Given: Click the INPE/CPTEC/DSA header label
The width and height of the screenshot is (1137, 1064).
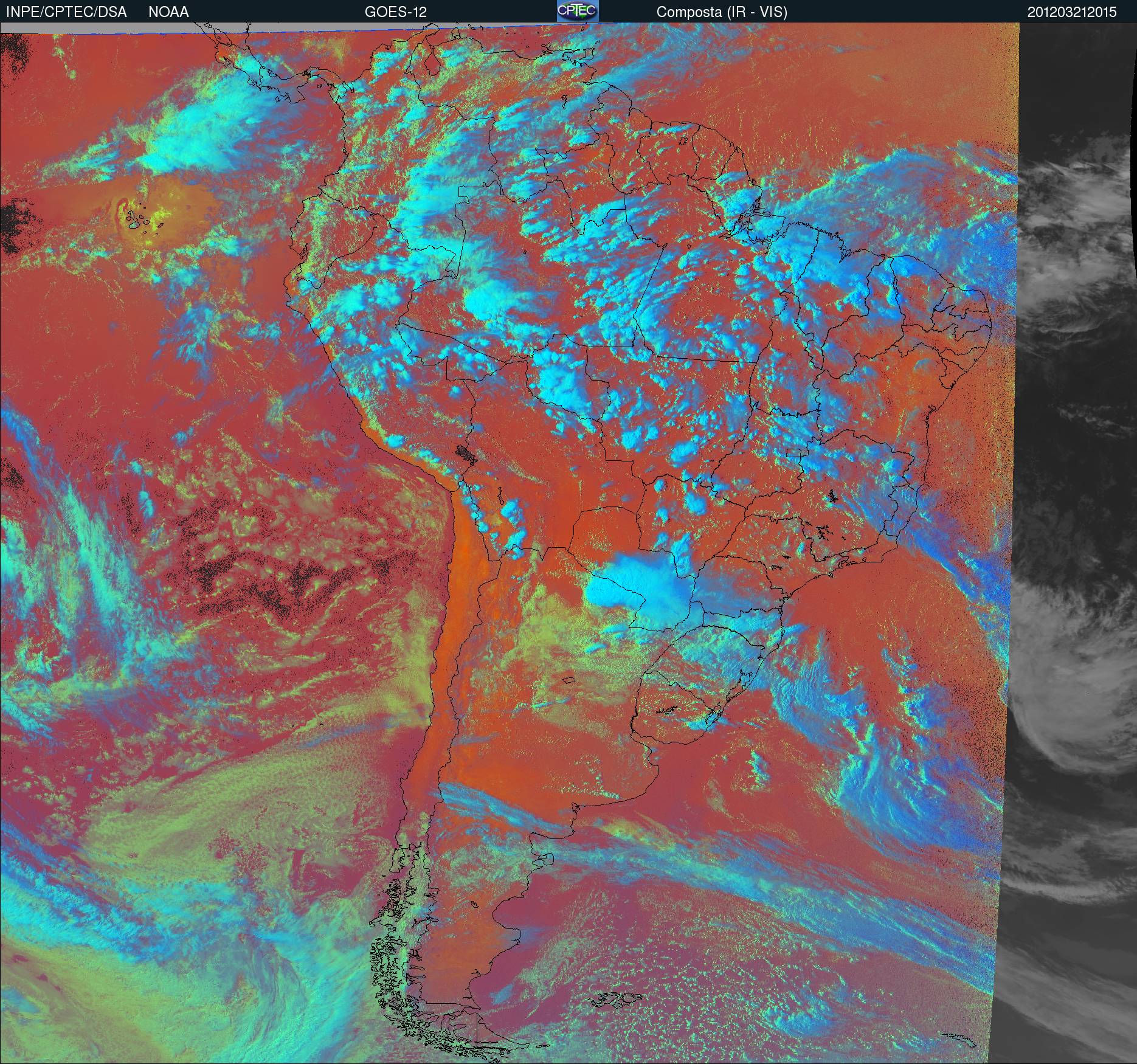Looking at the screenshot, I should [66, 12].
